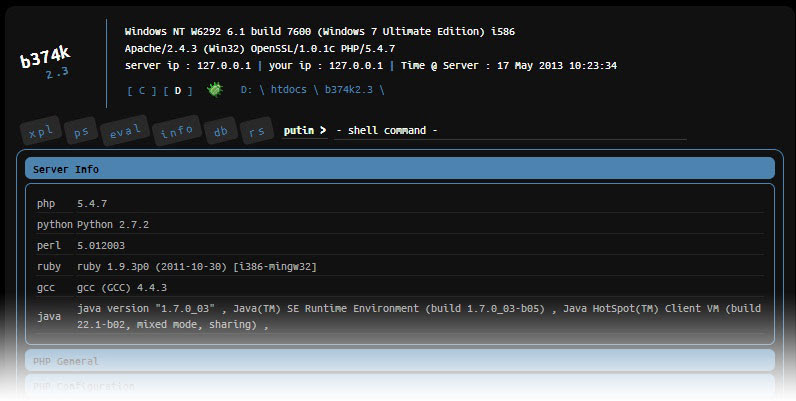Open the xpl tab

[41, 131]
